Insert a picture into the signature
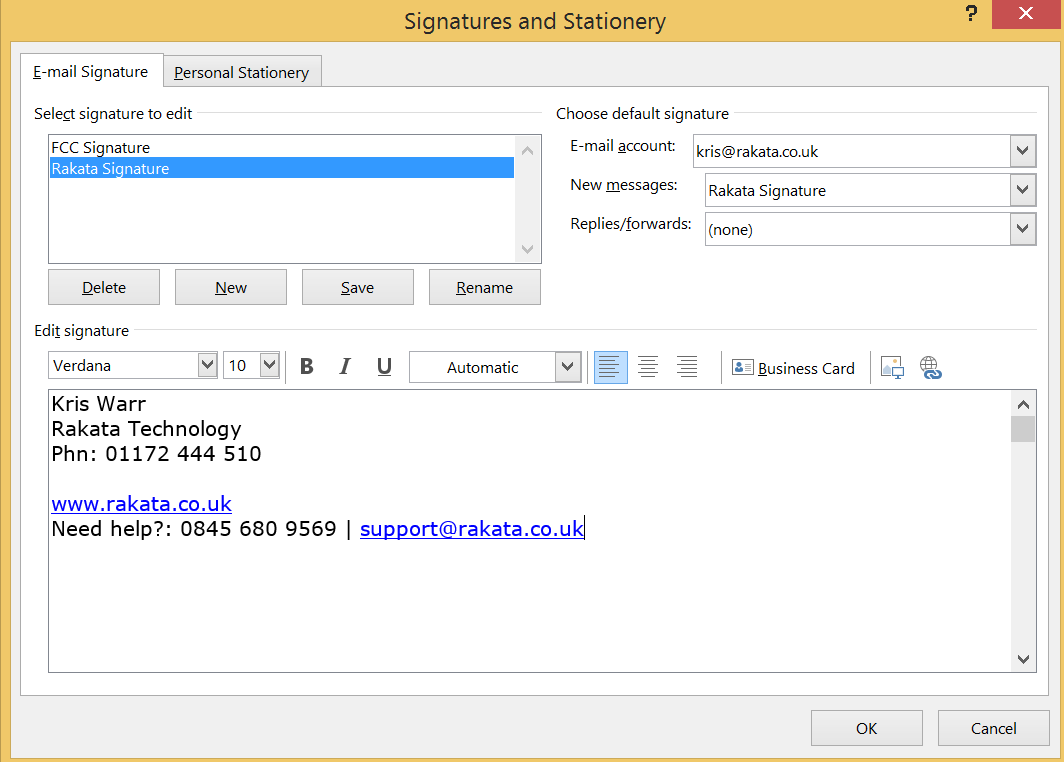 tap(892, 367)
